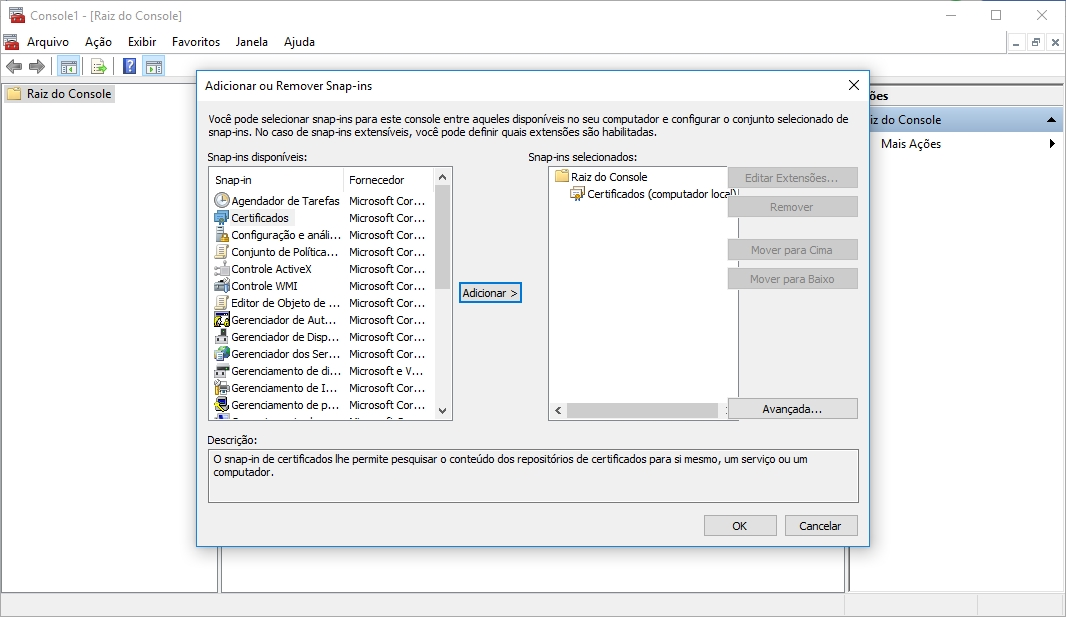Click the Certificados (computador local) certificate icon
1066x617 pixels.
577,194
